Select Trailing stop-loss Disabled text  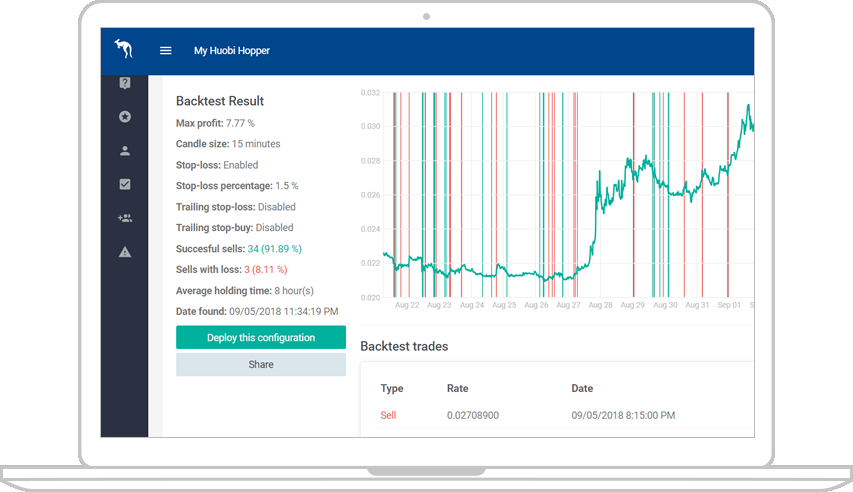pos(236,207)
